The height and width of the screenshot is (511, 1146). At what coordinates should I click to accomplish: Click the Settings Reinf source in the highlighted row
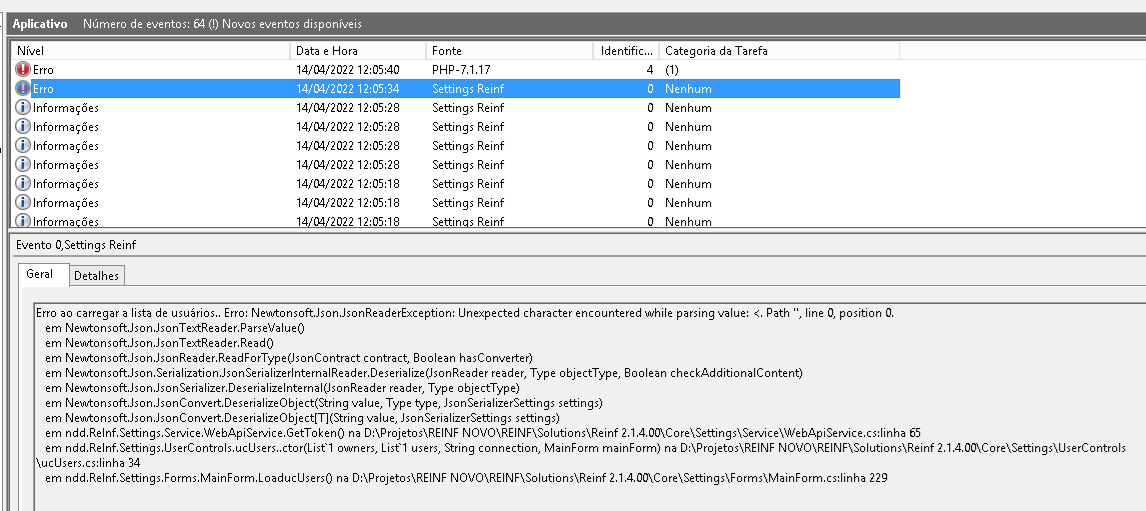(x=468, y=89)
